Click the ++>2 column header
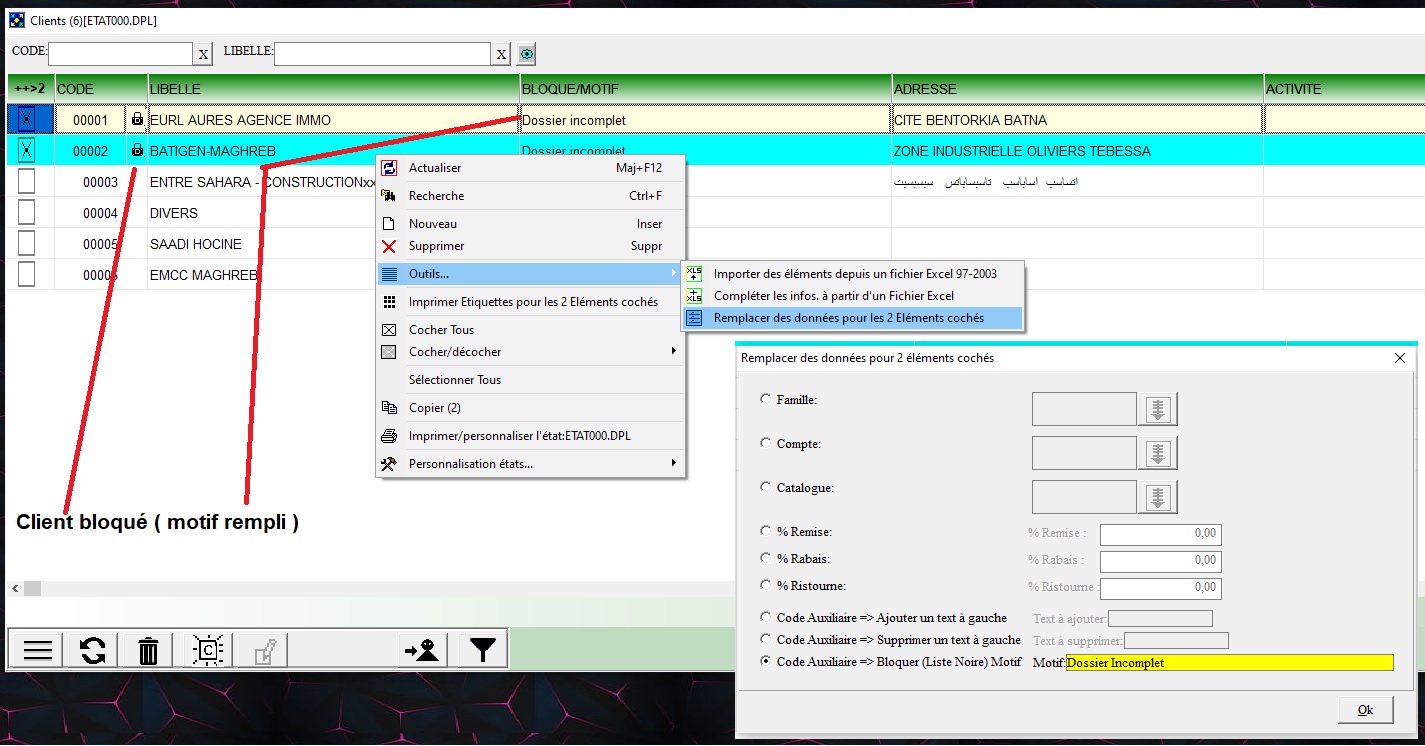This screenshot has height=746, width=1425. 30,89
